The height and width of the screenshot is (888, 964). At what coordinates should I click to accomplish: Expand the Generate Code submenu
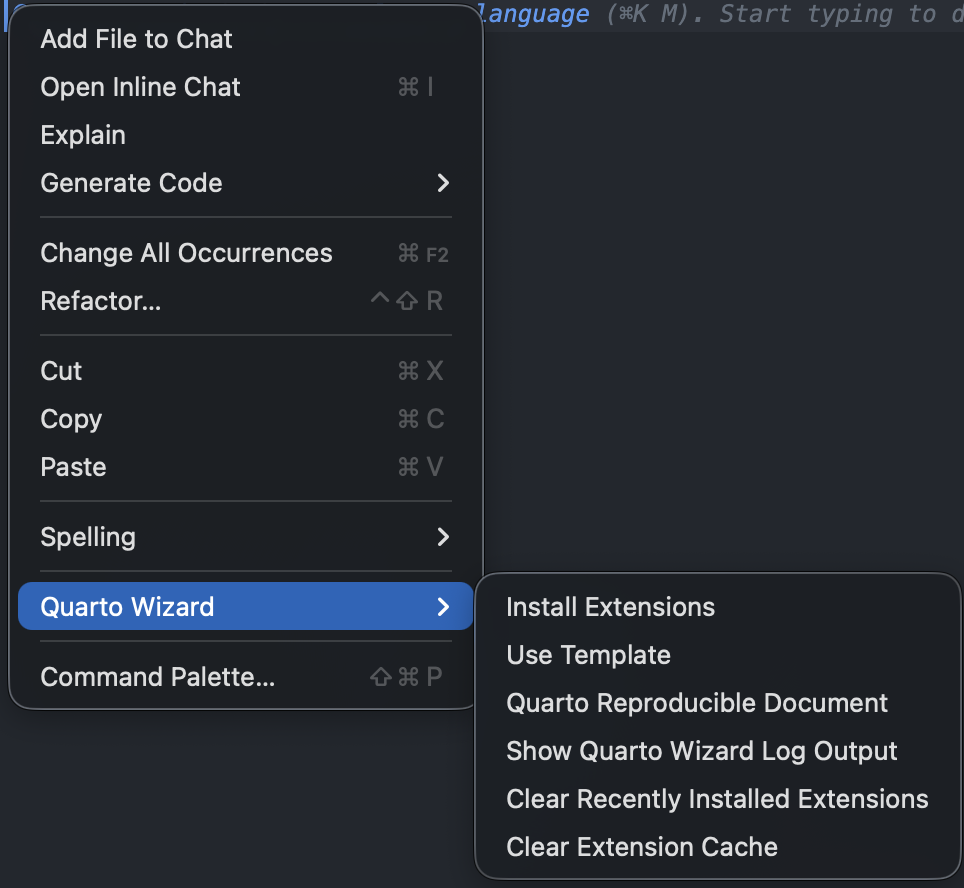point(131,183)
